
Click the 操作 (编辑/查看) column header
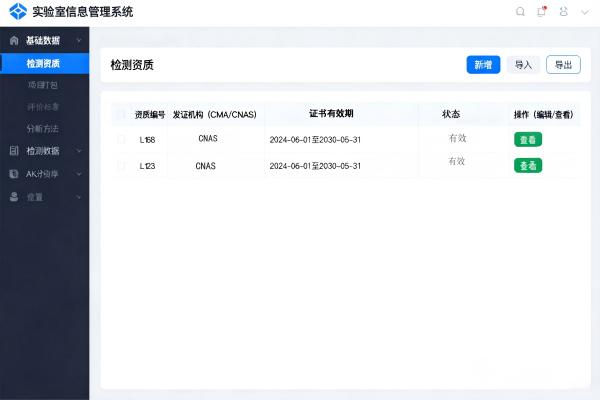tap(543, 114)
